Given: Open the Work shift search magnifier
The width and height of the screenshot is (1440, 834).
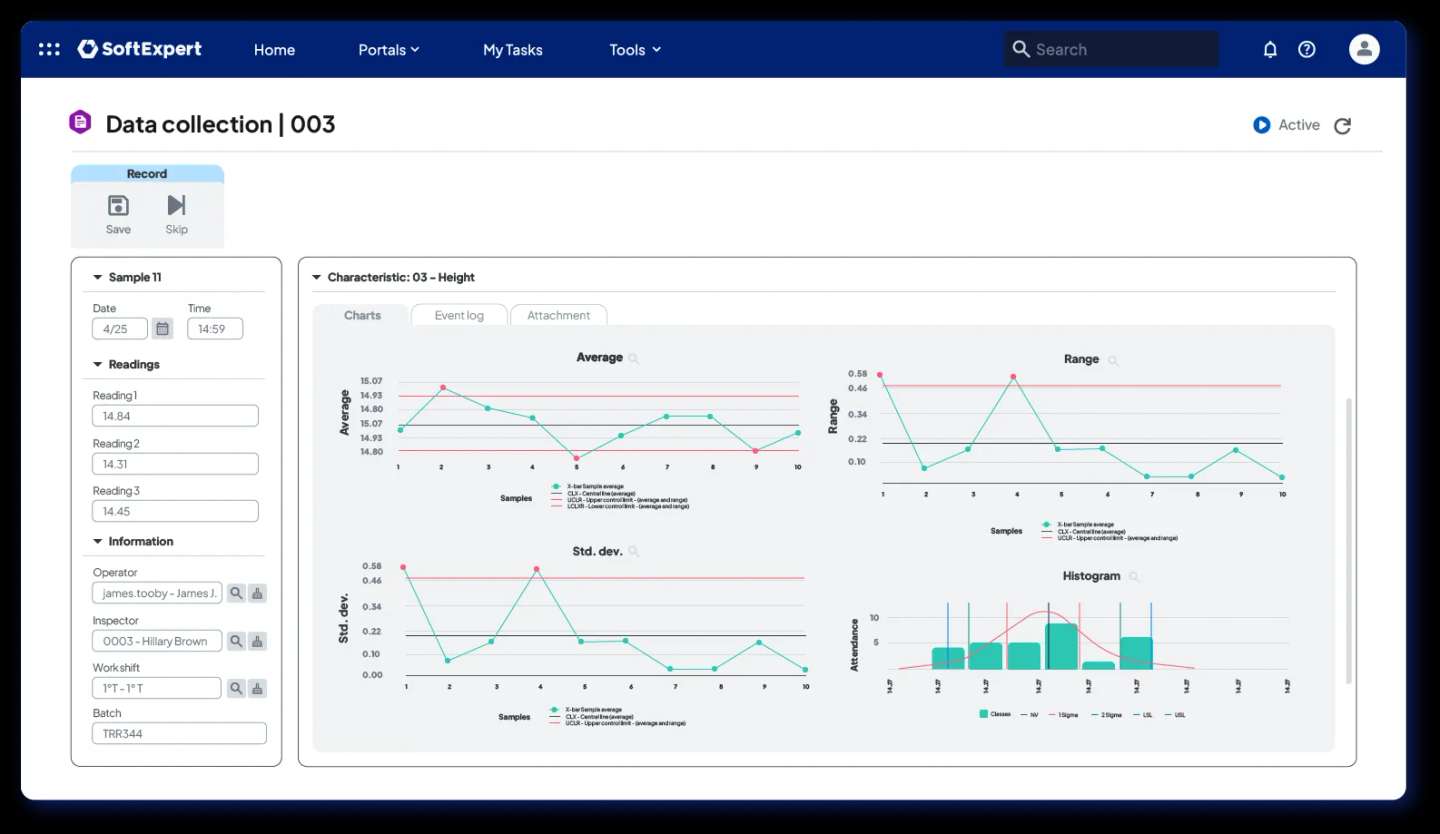Looking at the screenshot, I should click(x=236, y=688).
